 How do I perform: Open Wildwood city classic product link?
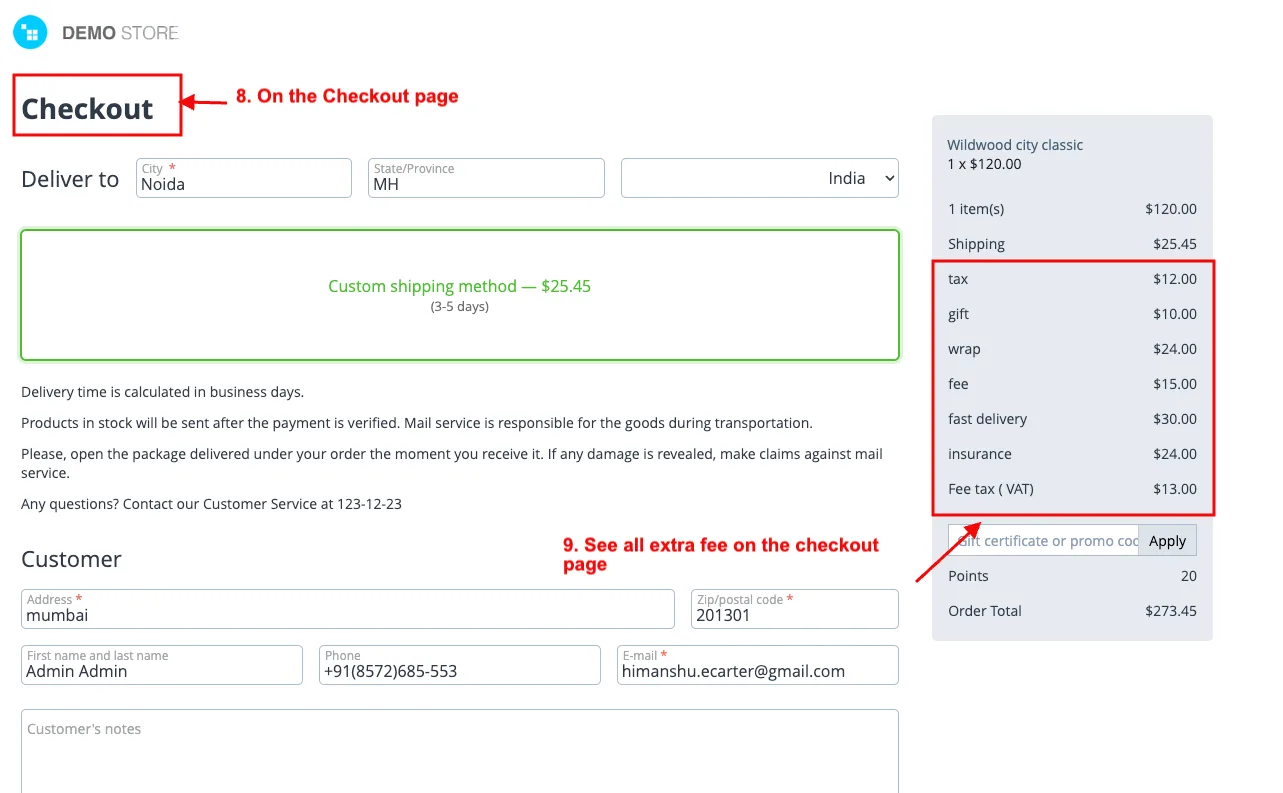pyautogui.click(x=1015, y=145)
